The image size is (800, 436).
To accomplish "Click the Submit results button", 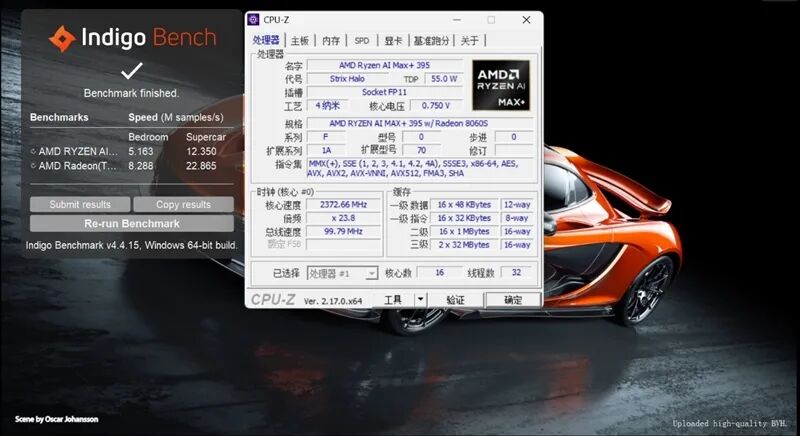I will [80, 204].
